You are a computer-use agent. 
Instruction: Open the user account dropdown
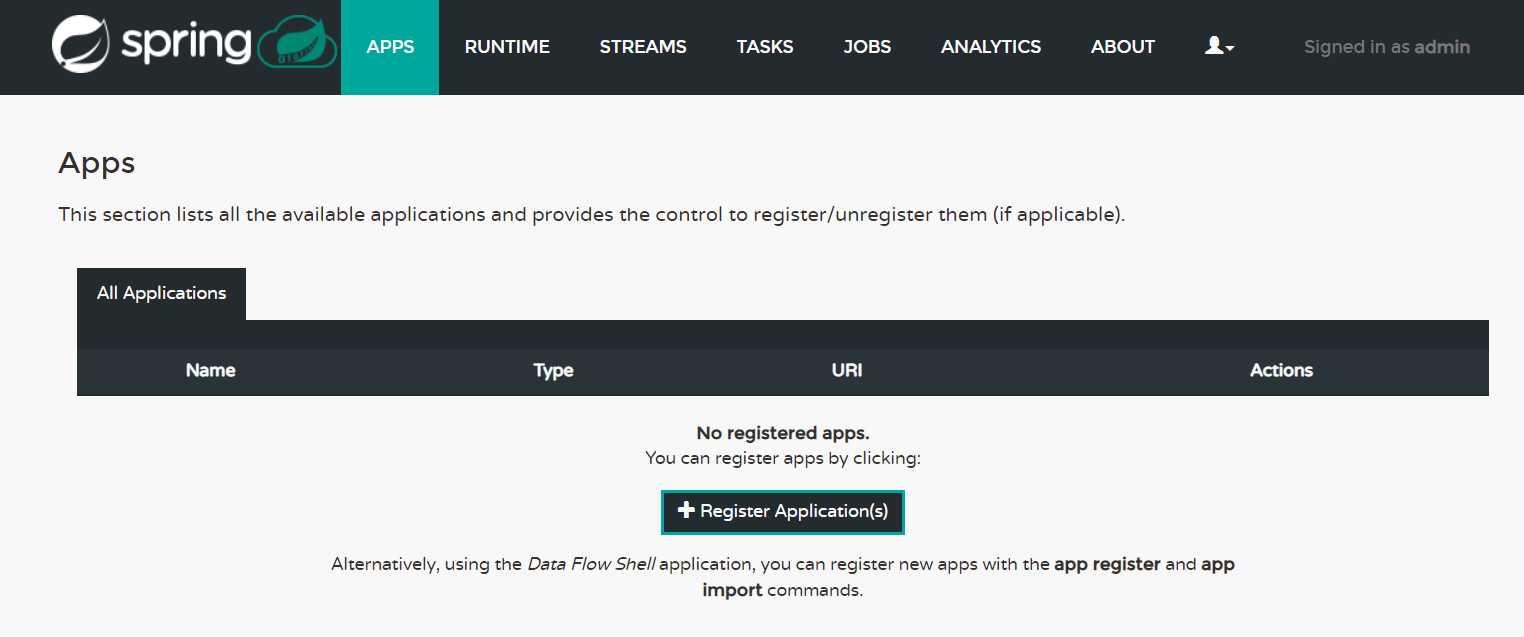1219,46
